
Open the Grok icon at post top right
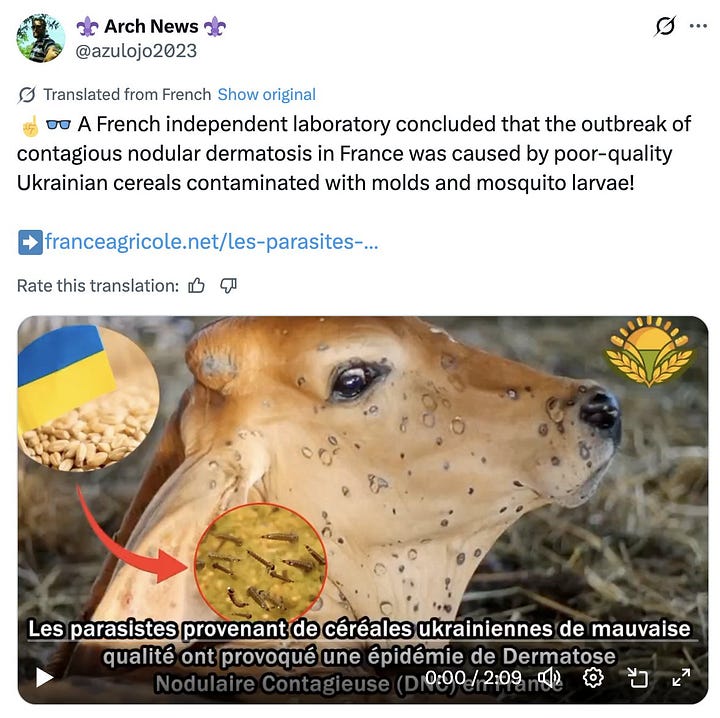(665, 26)
